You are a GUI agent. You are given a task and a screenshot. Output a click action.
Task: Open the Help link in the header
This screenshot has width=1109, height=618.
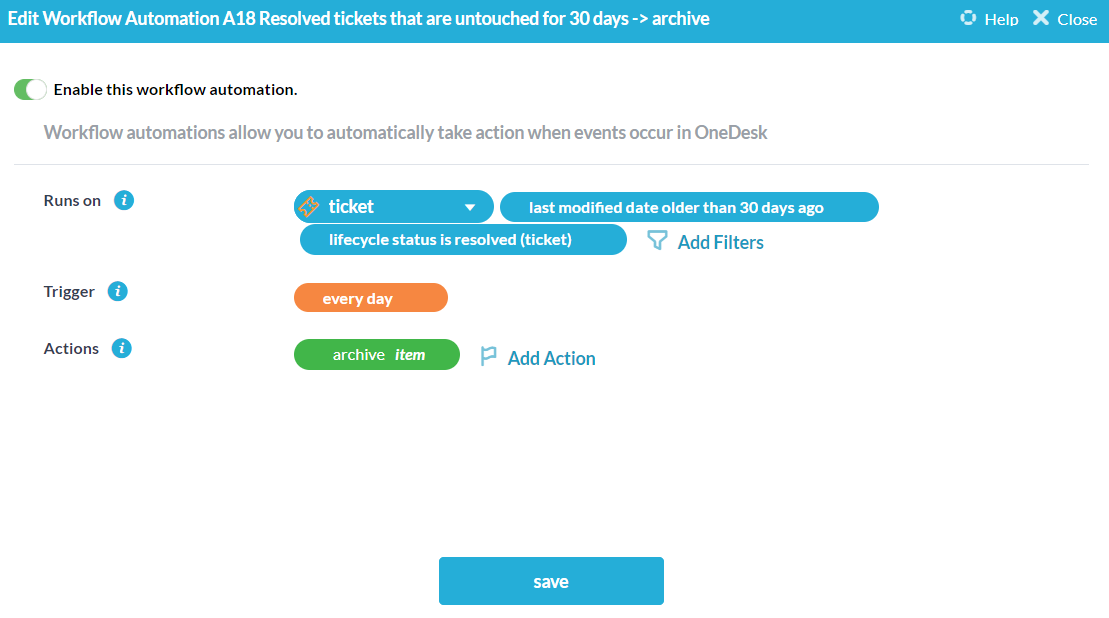coord(1001,19)
